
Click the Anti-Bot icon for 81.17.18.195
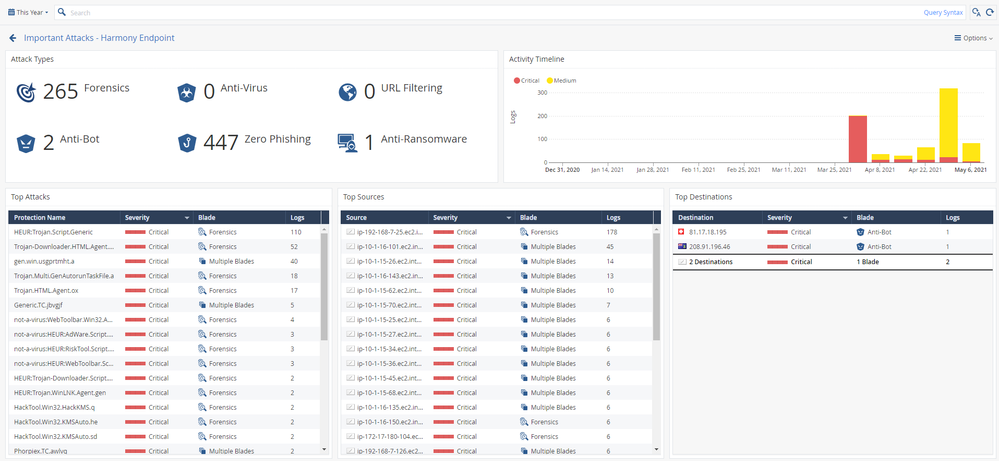(861, 232)
